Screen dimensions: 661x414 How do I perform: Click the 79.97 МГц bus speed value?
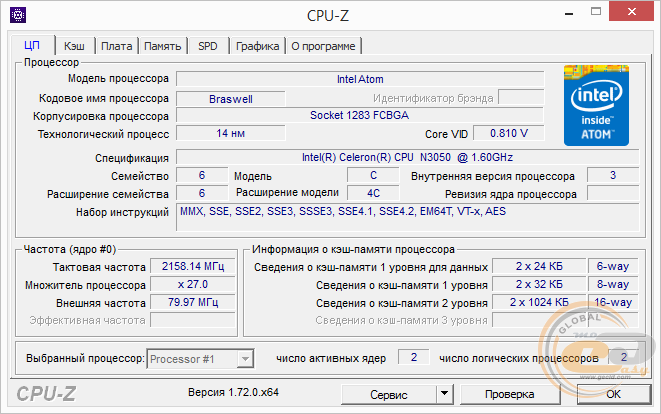pyautogui.click(x=193, y=302)
